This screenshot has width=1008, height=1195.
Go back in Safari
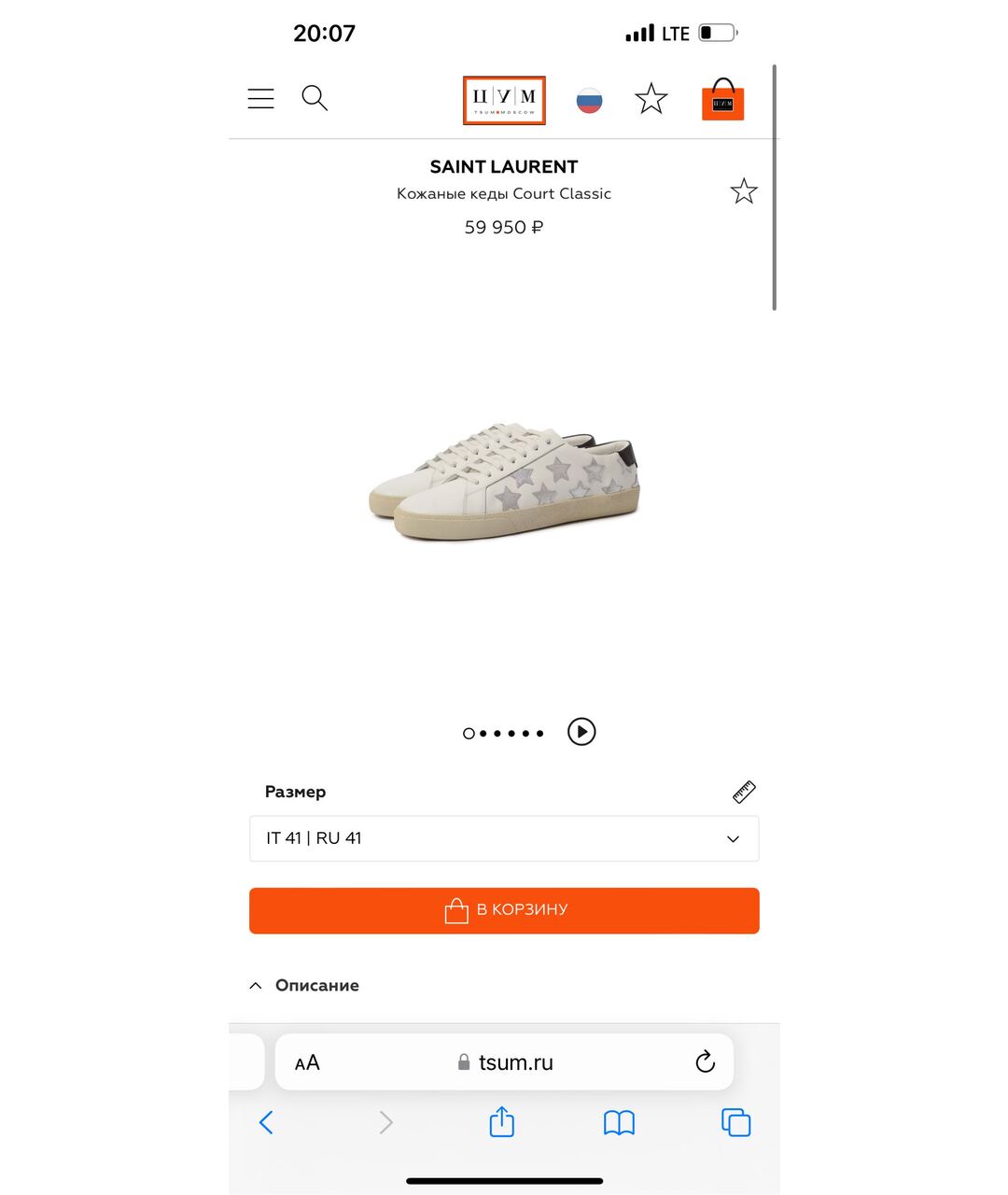[x=266, y=1122]
